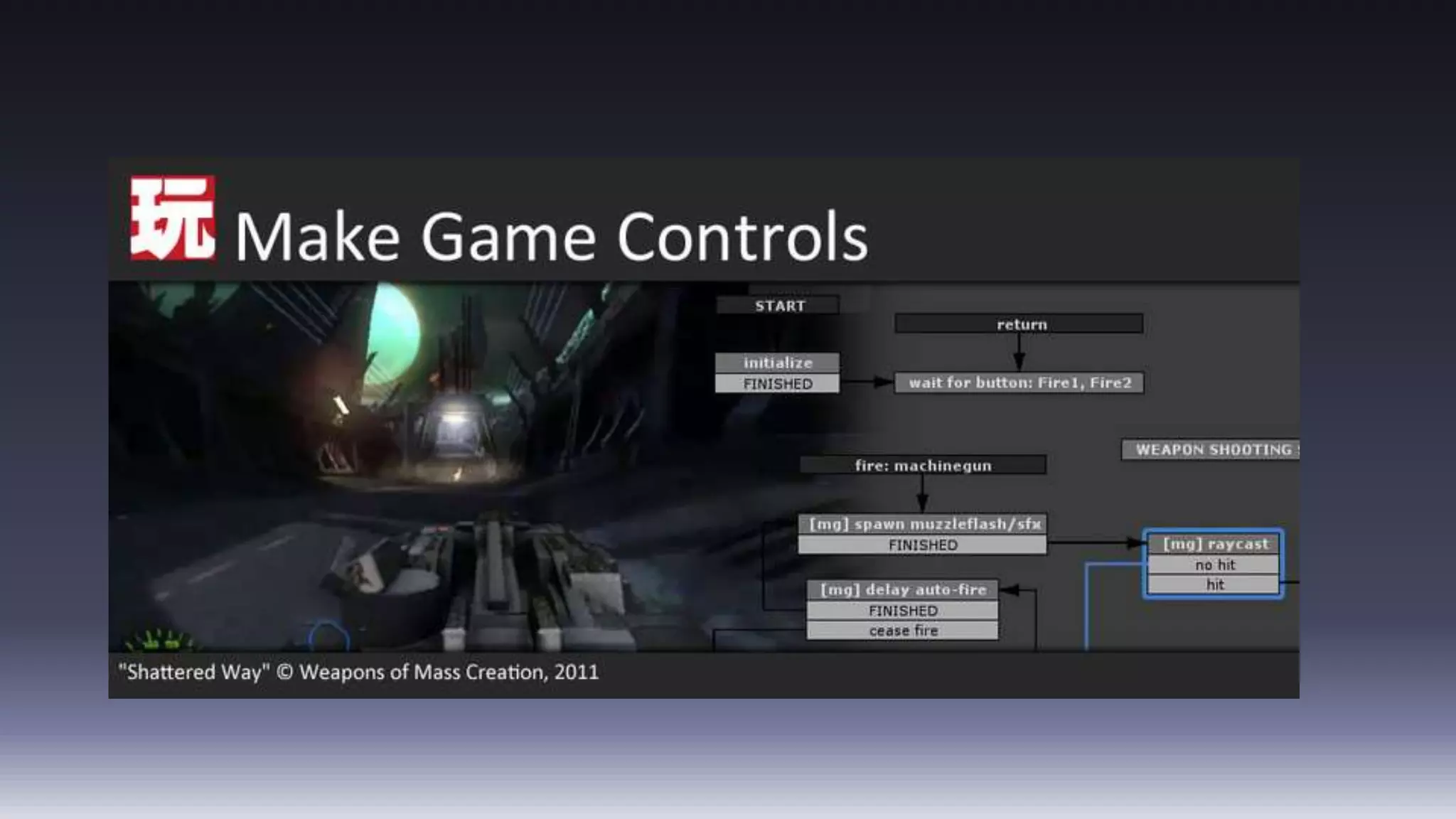Click FINISHED under spawn muzzleflash/sfx
The height and width of the screenshot is (819, 1456).
[x=923, y=545]
